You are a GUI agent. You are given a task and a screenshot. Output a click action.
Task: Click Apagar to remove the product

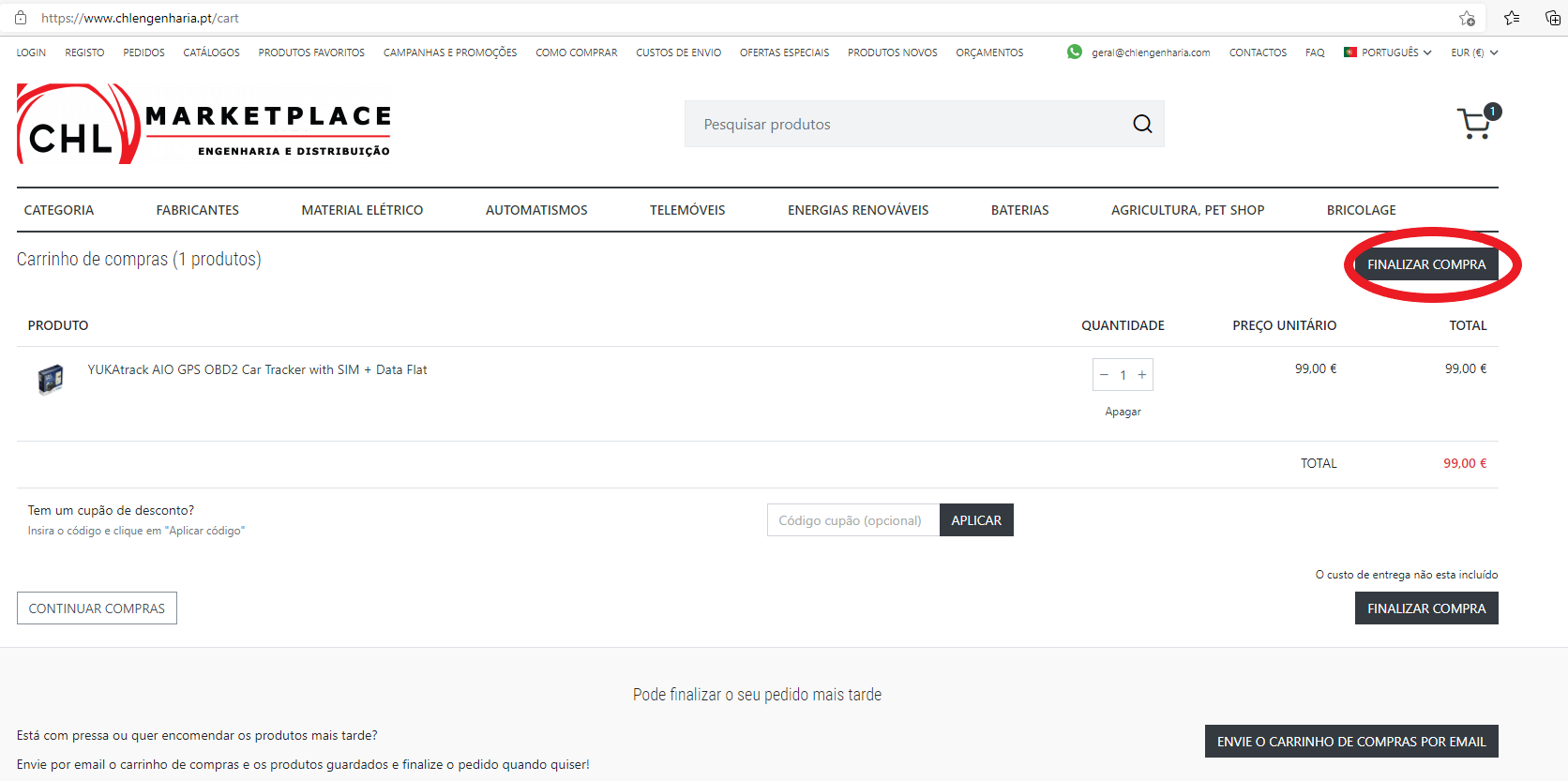[1123, 412]
